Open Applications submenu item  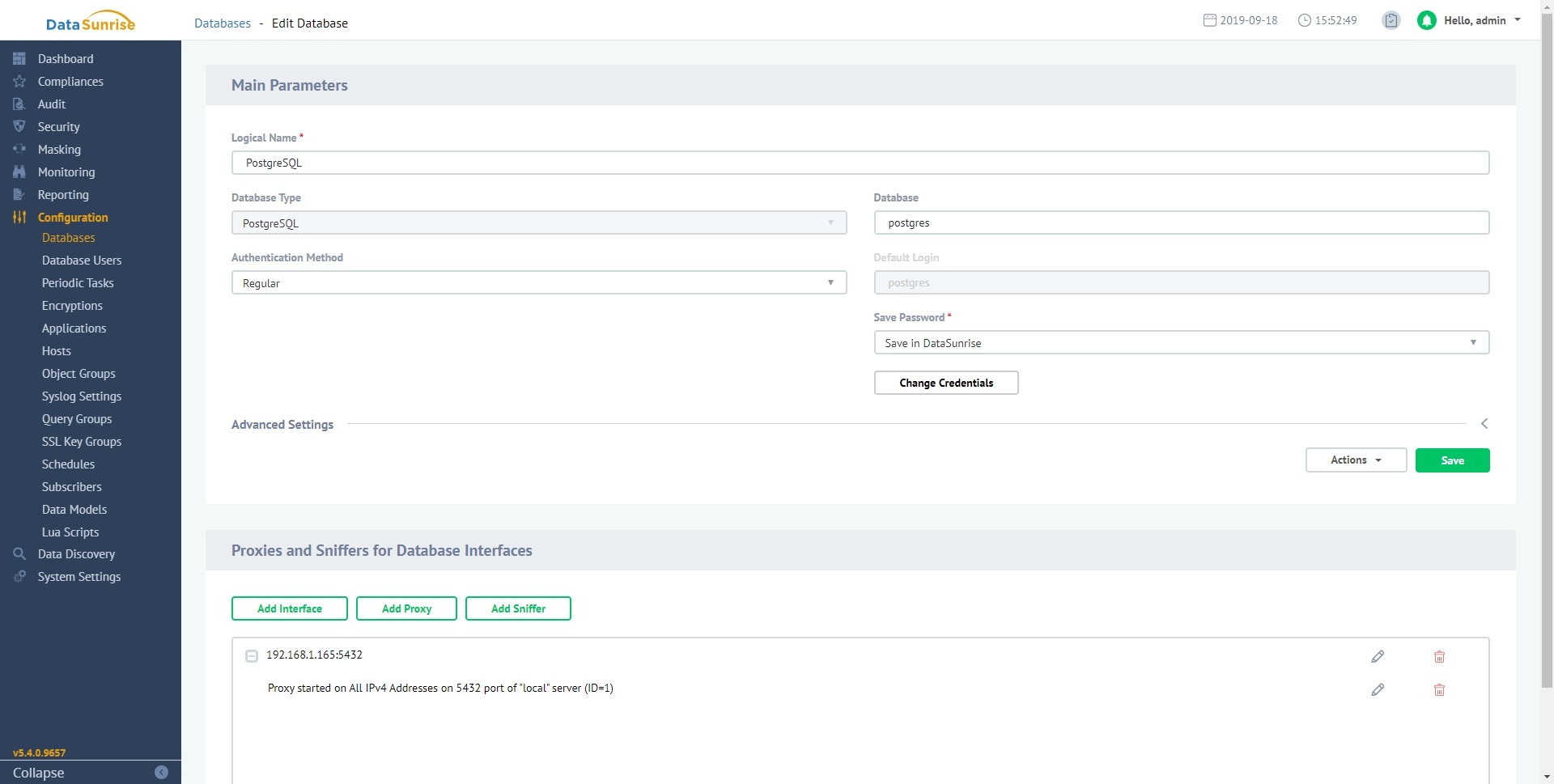pos(74,328)
